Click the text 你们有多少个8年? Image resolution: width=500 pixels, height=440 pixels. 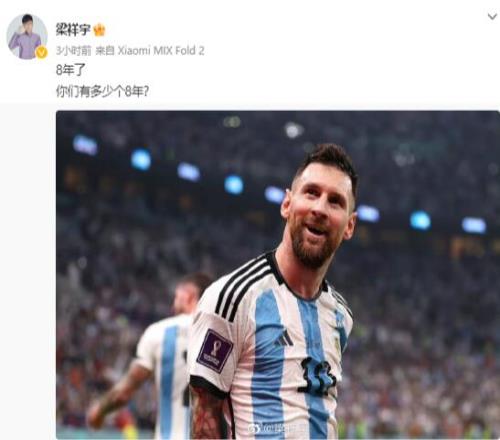[102, 91]
